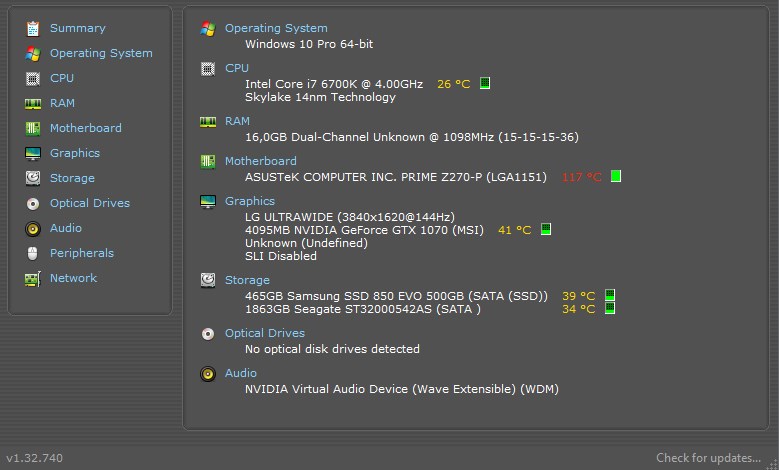Open Network in the sidebar
Viewport: 779px width, 470px height.
(74, 278)
